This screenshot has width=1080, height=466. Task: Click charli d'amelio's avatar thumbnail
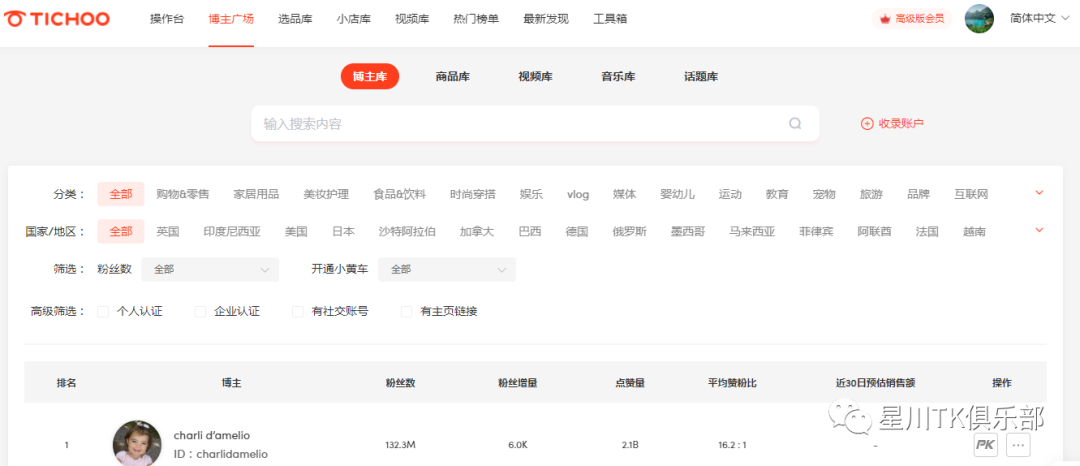137,444
